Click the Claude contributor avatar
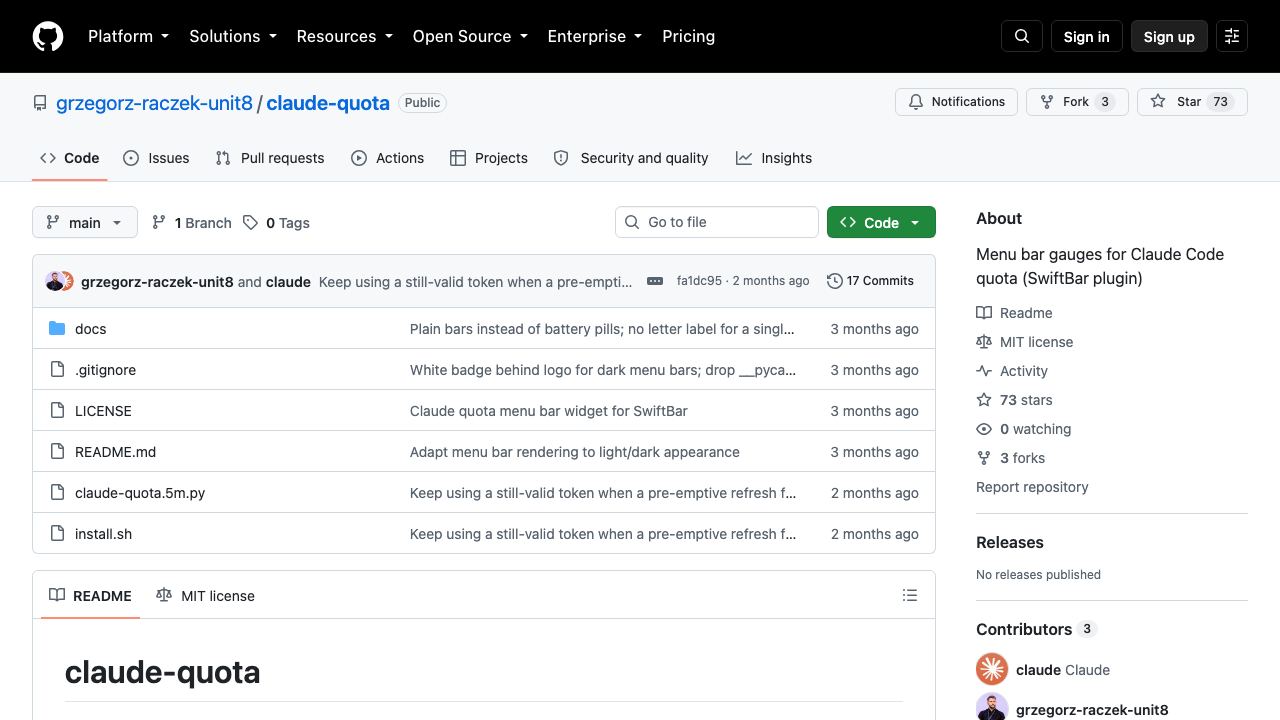The image size is (1280, 720). coord(992,669)
